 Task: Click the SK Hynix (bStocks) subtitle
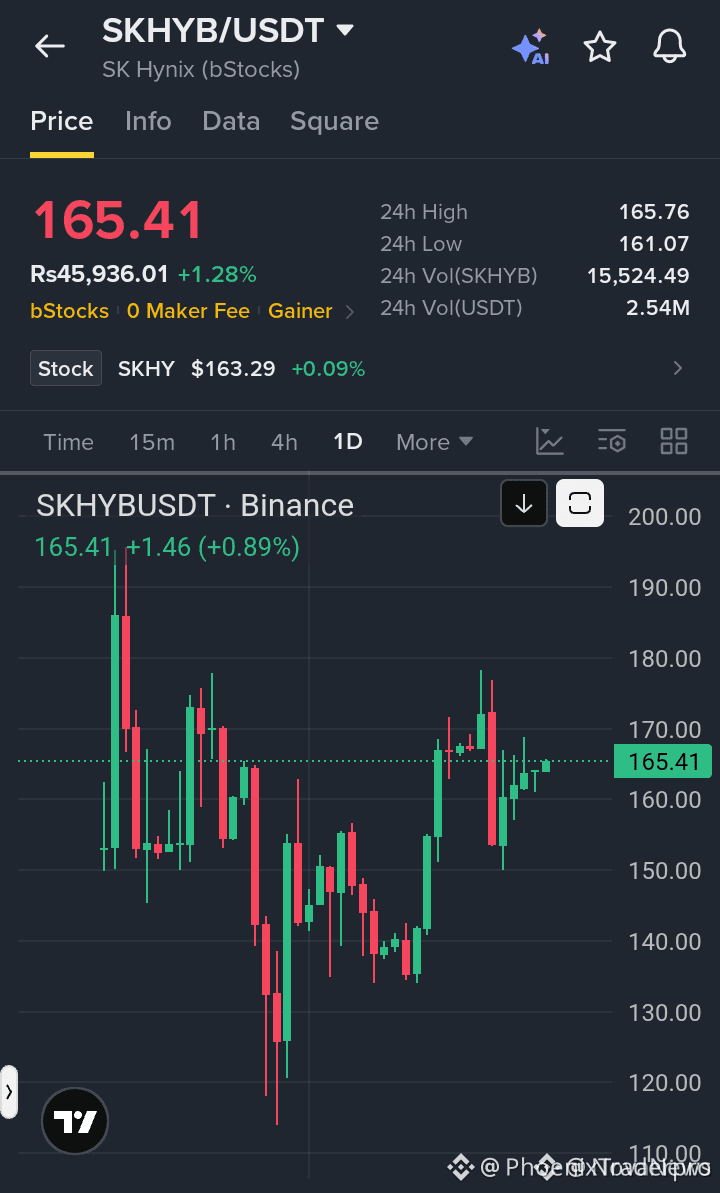click(x=201, y=70)
